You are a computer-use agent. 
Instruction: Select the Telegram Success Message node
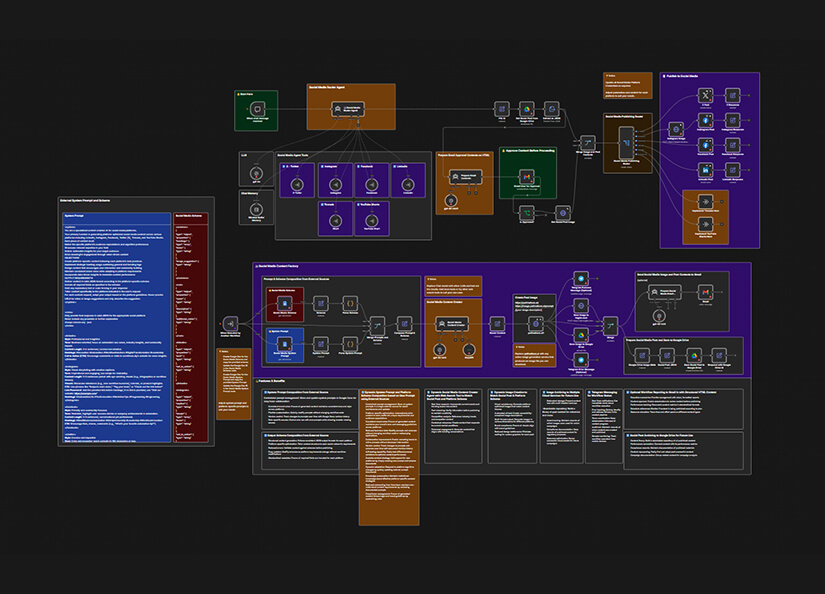point(581,279)
